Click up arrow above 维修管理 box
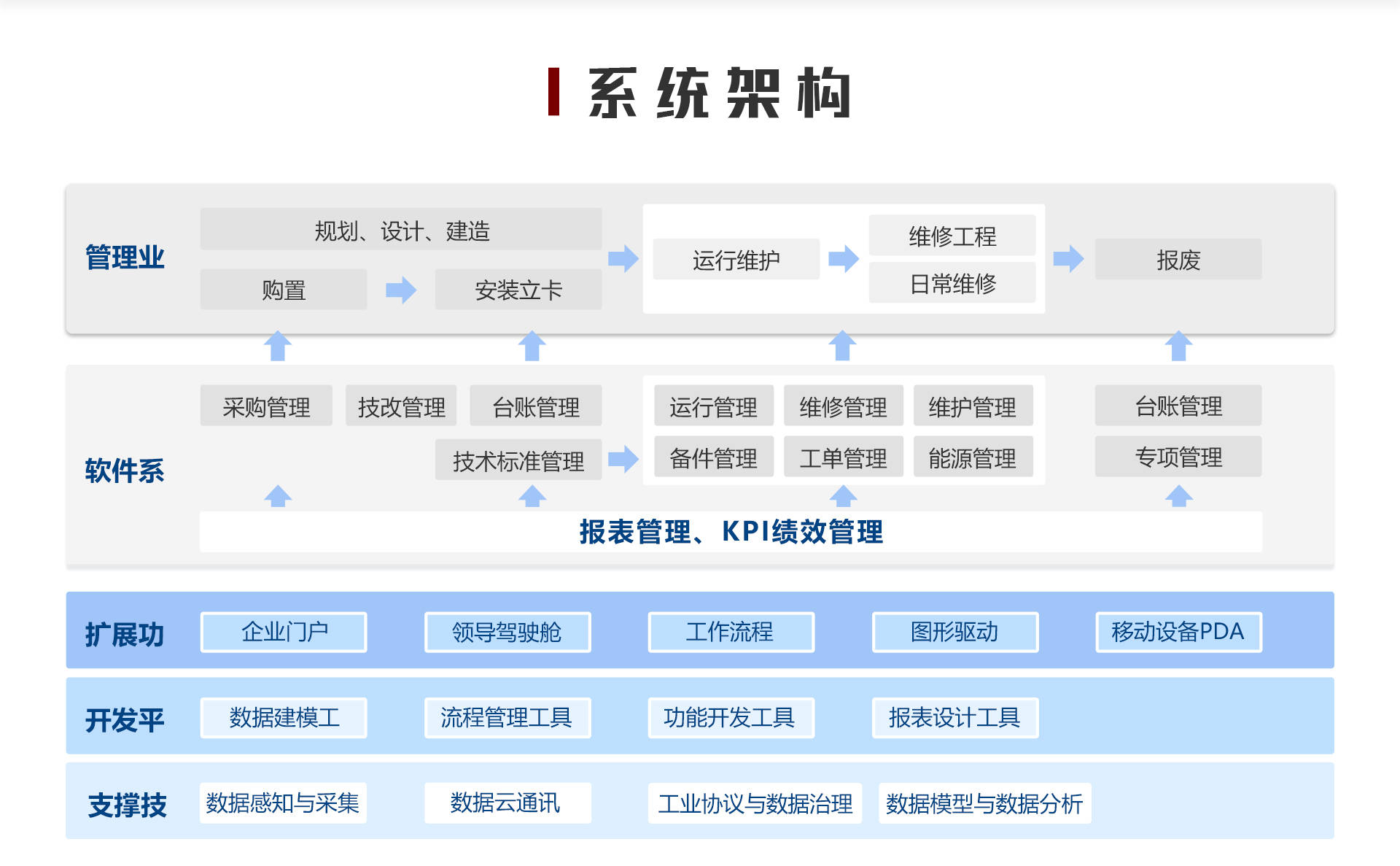 tap(843, 346)
